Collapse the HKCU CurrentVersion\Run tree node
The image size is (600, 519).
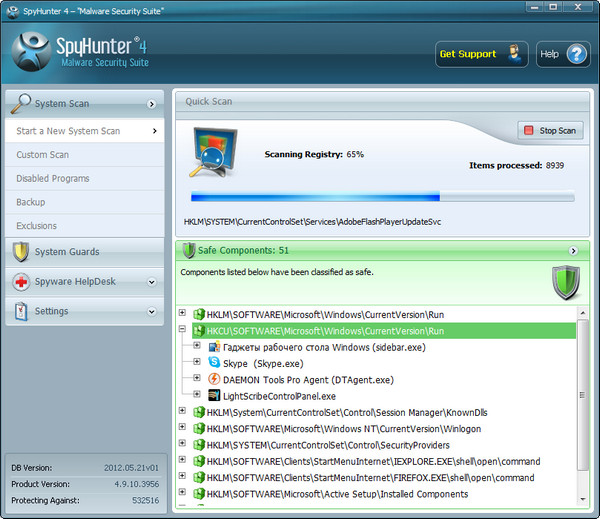(182, 329)
